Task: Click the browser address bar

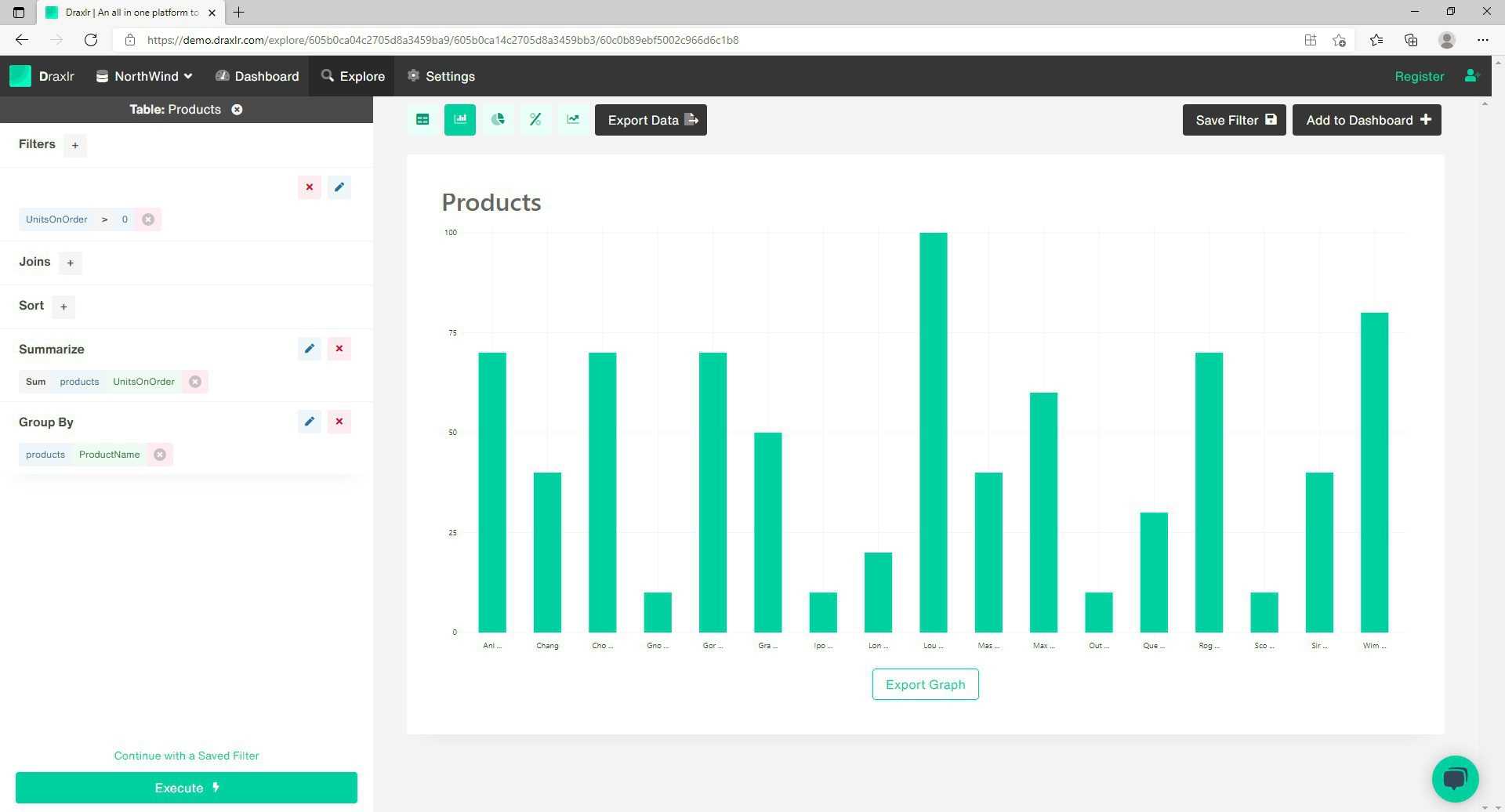Action: coord(705,40)
